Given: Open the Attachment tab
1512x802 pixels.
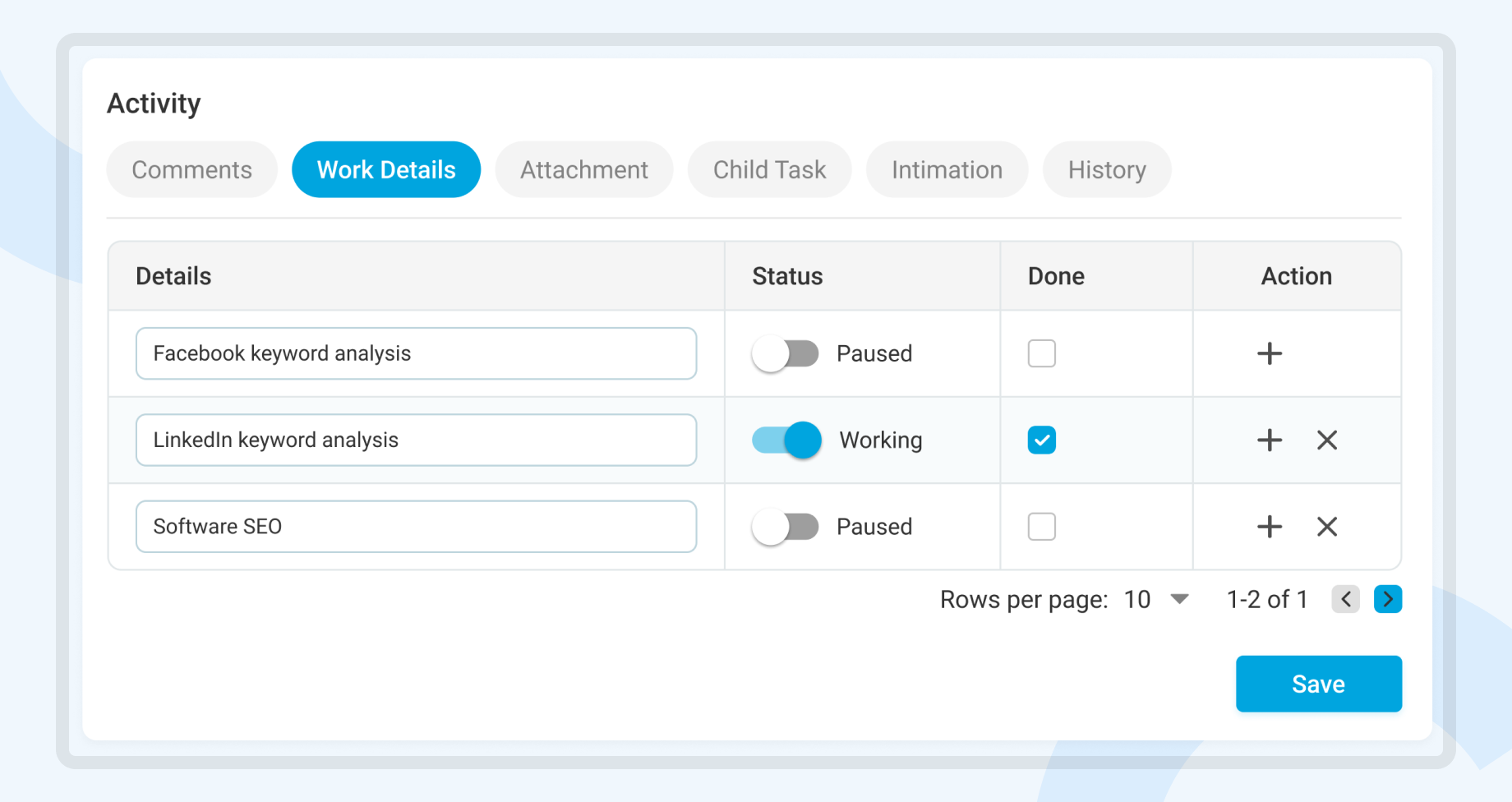Looking at the screenshot, I should click(x=584, y=169).
